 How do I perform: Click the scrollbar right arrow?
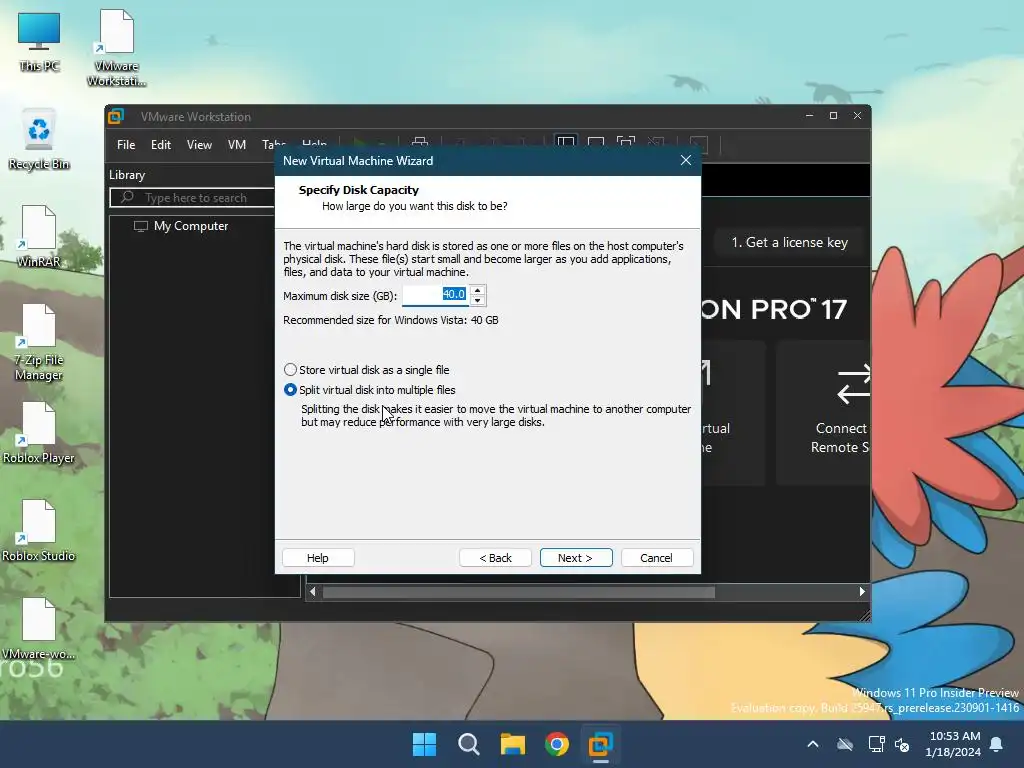pyautogui.click(x=862, y=592)
